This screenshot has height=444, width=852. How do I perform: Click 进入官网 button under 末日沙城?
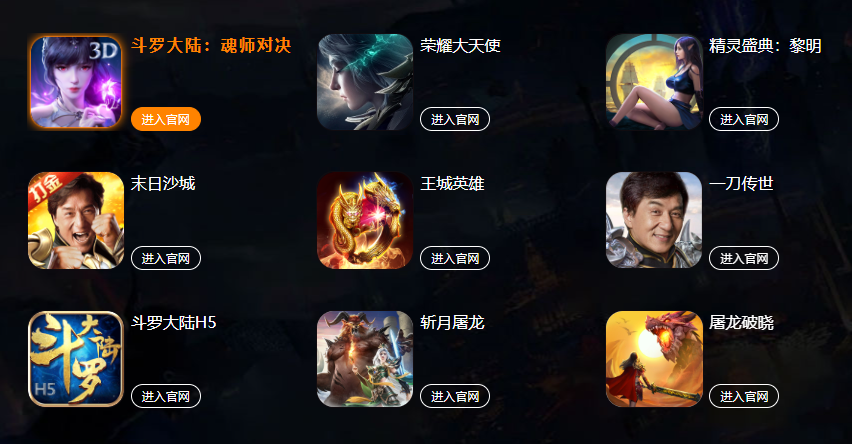click(x=166, y=258)
